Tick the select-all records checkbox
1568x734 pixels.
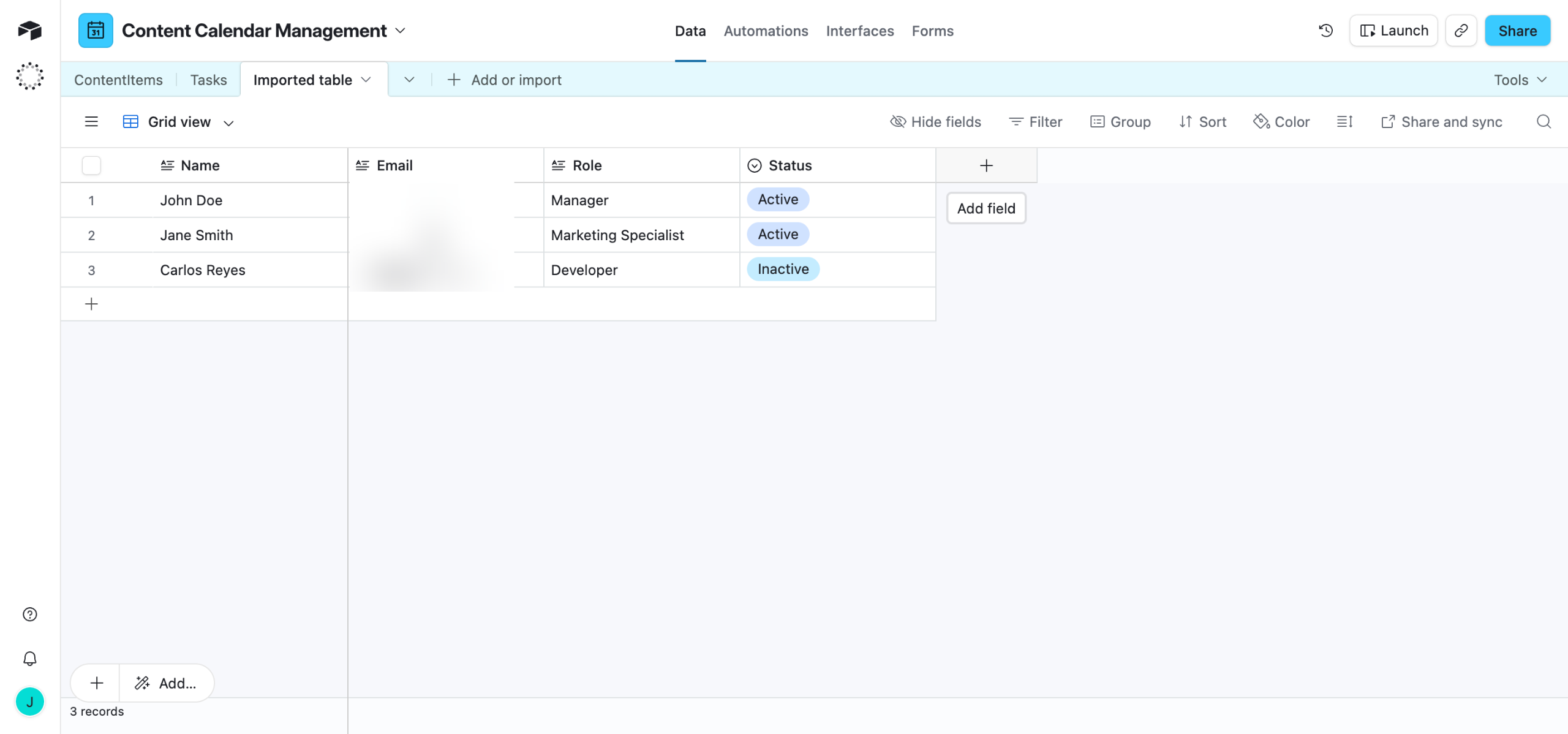click(91, 165)
